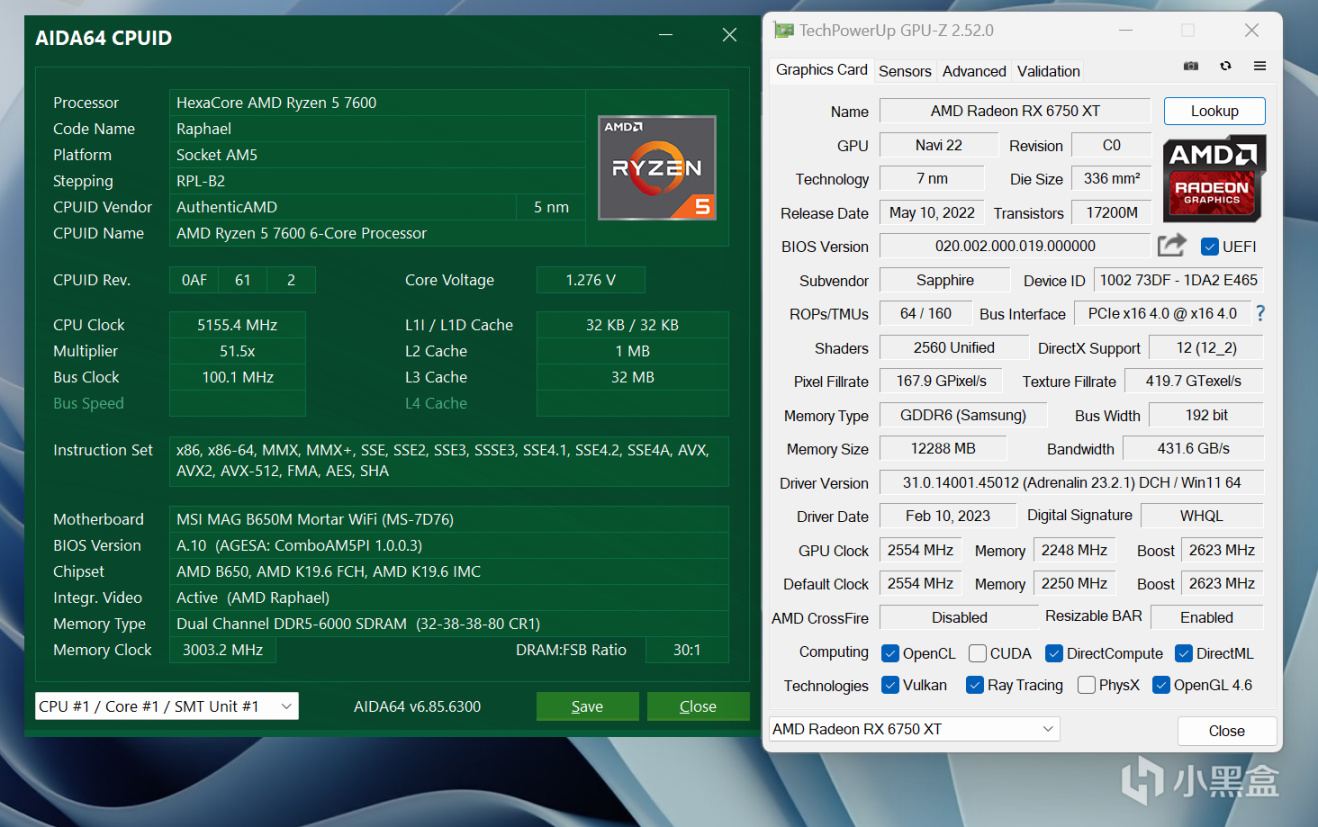
Task: Switch to the Validation tab
Action: pos(1048,71)
